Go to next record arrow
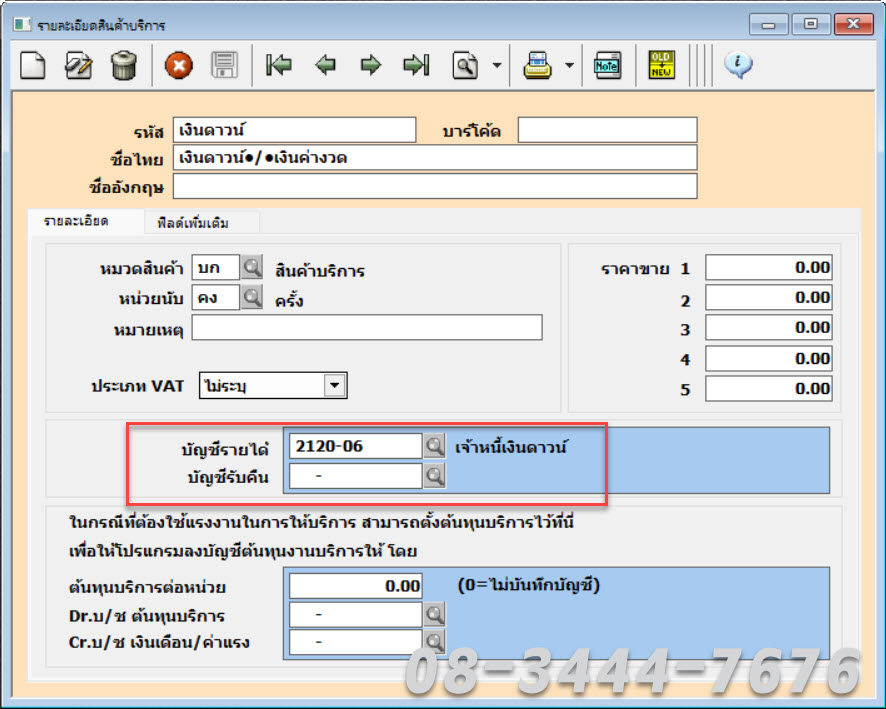Image resolution: width=886 pixels, height=709 pixels. [371, 65]
